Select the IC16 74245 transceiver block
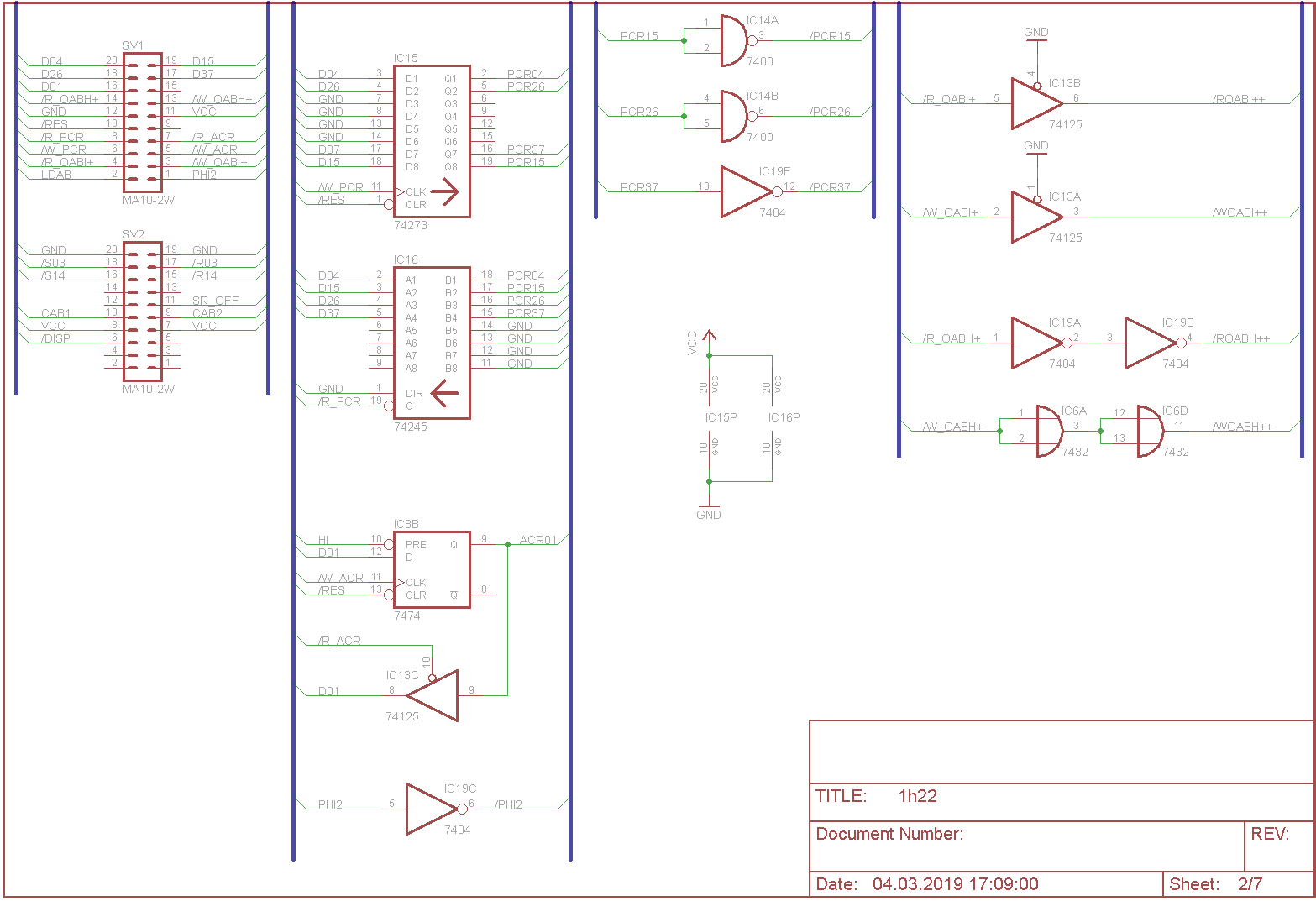Image resolution: width=1316 pixels, height=901 pixels. pyautogui.click(x=432, y=343)
